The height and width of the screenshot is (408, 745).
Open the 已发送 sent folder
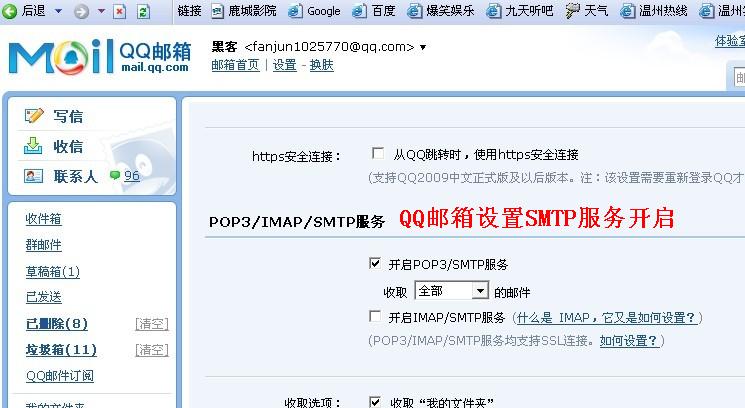tap(44, 297)
